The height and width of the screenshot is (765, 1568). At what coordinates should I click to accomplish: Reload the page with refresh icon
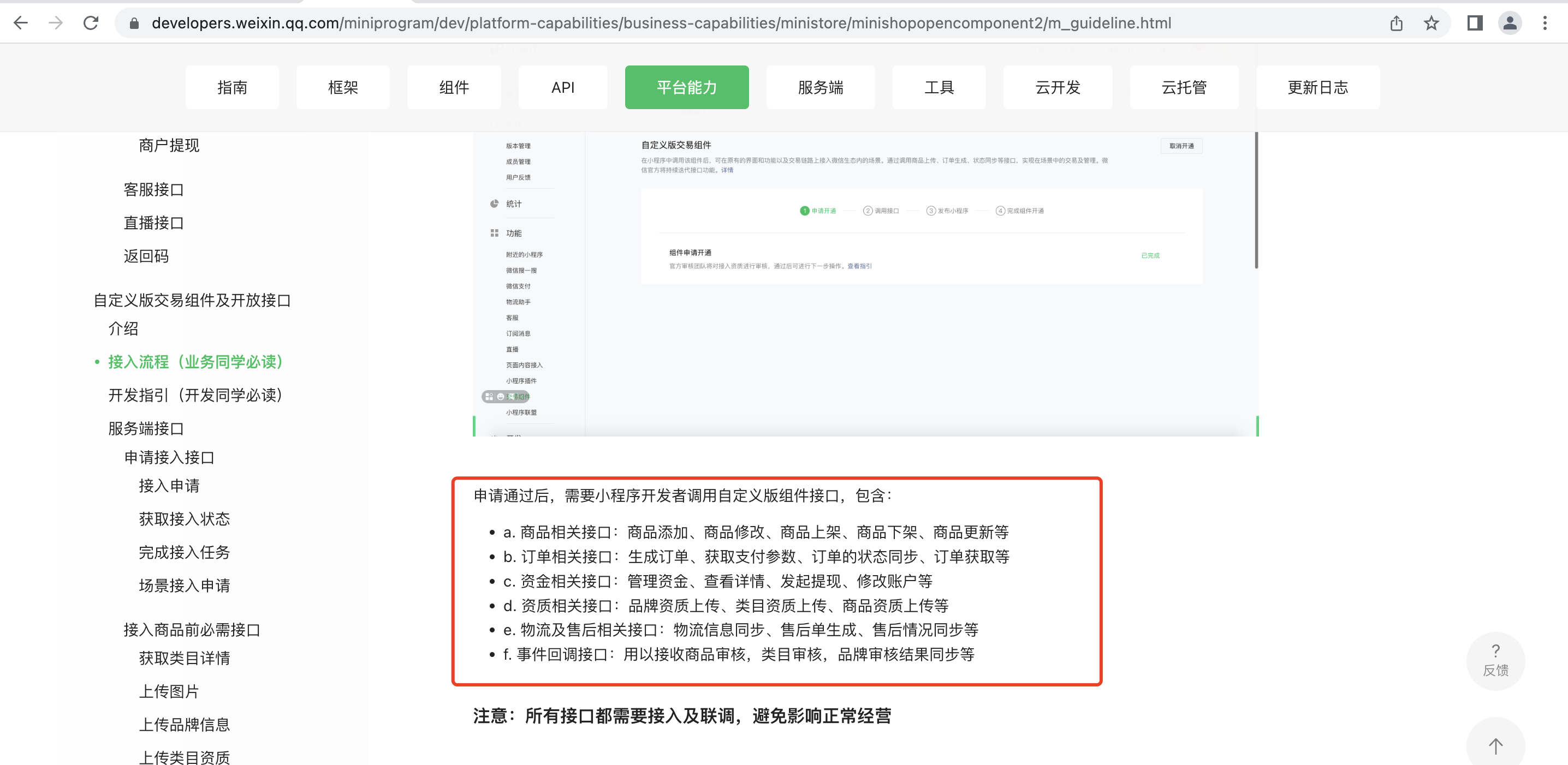click(x=91, y=23)
